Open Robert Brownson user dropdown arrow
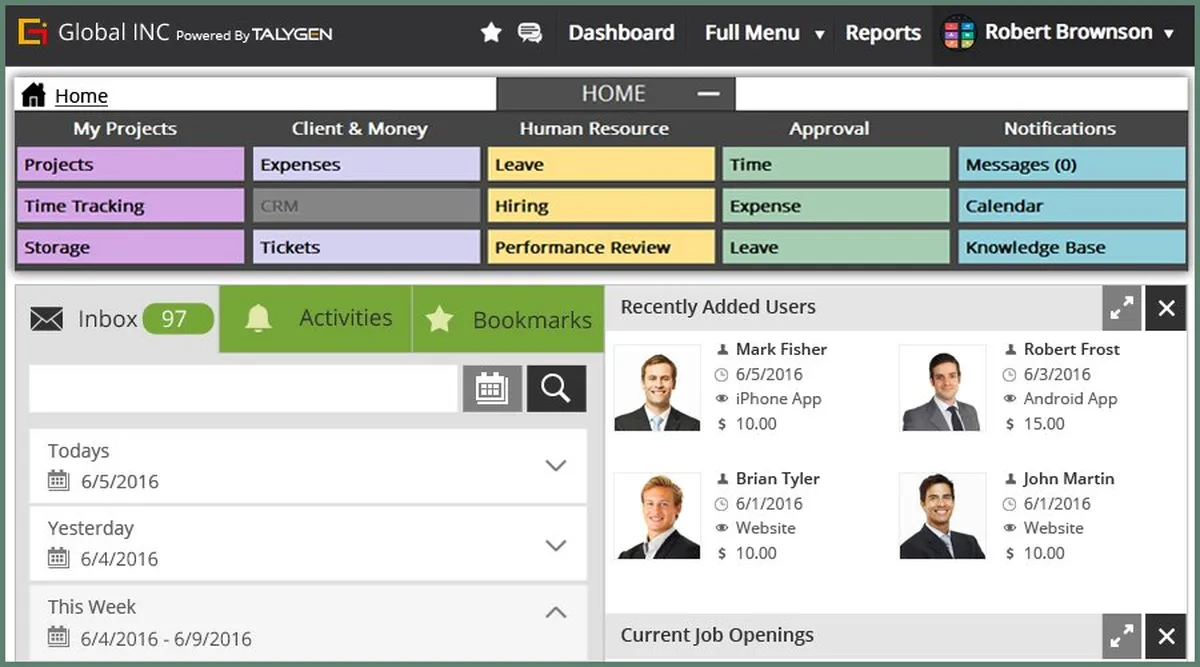The height and width of the screenshot is (667, 1200). (x=1168, y=34)
